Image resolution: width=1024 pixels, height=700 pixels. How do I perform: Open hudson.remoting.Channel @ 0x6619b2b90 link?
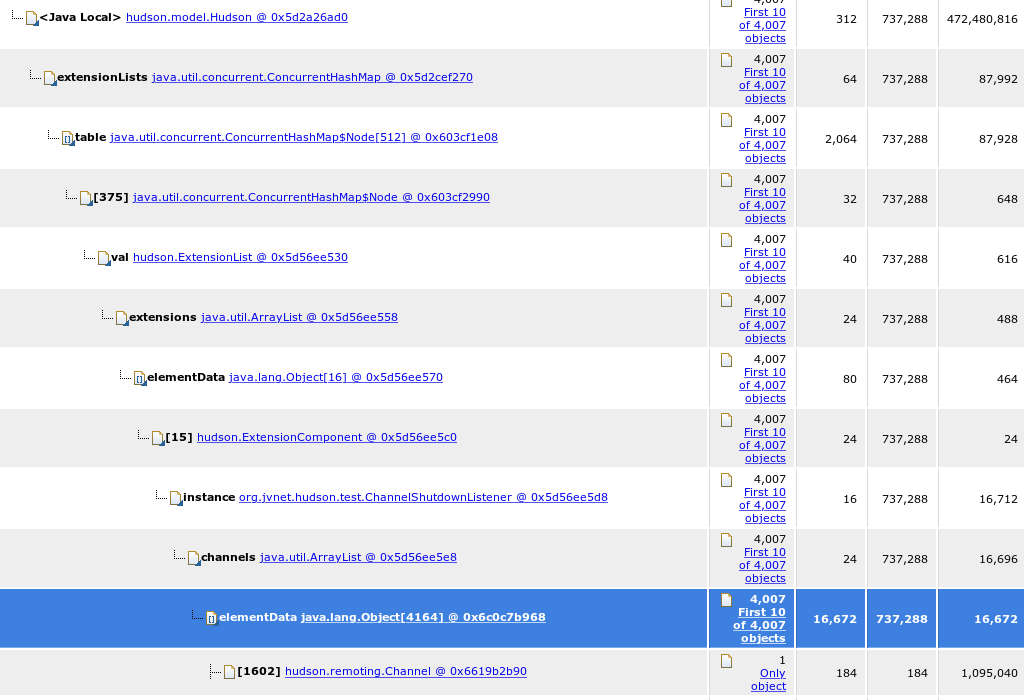click(405, 671)
